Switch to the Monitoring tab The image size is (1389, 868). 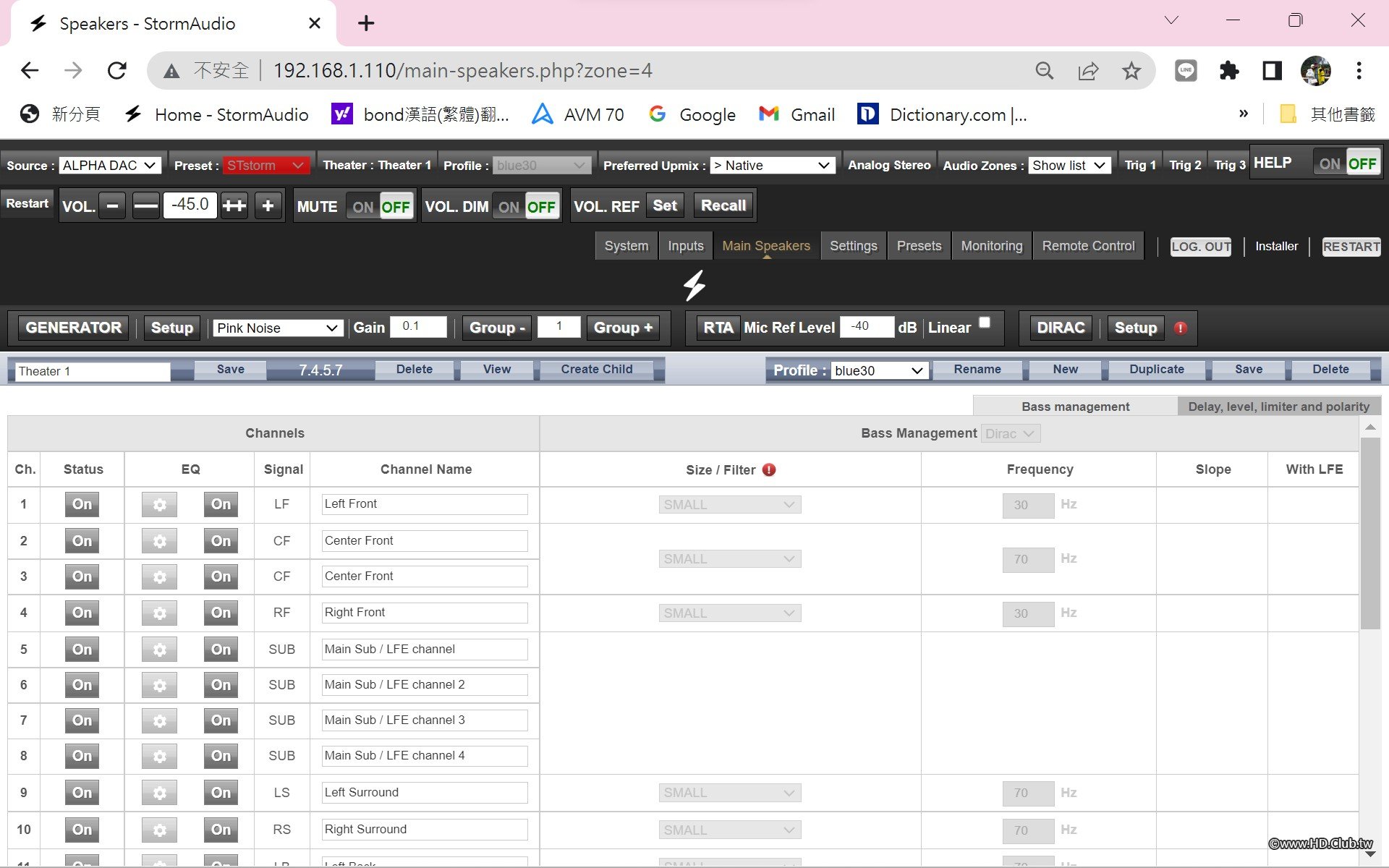(991, 246)
